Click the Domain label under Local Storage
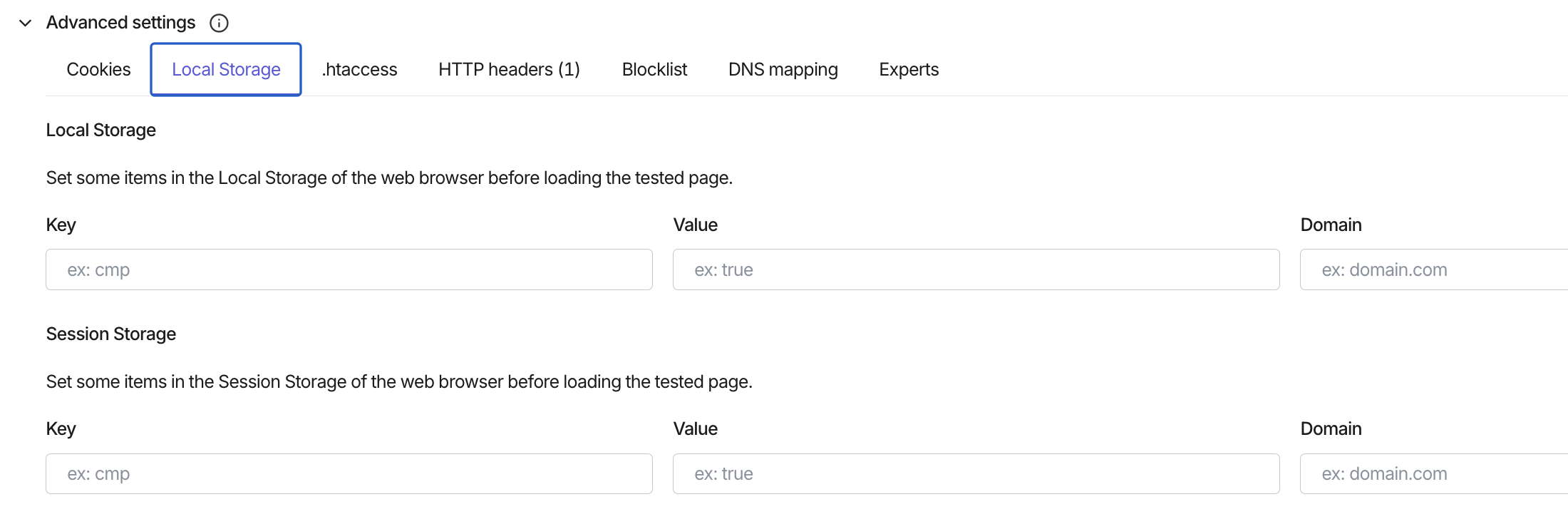 tap(1331, 225)
